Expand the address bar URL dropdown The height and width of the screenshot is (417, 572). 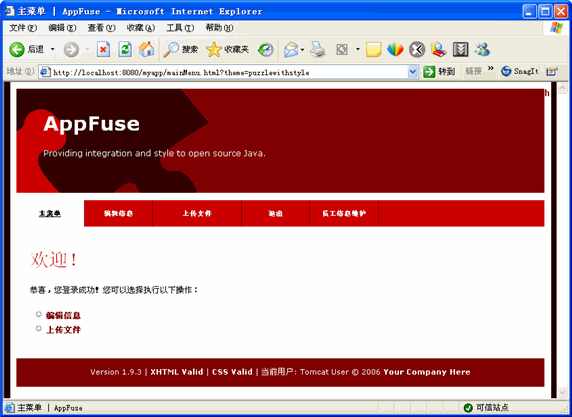pos(413,72)
